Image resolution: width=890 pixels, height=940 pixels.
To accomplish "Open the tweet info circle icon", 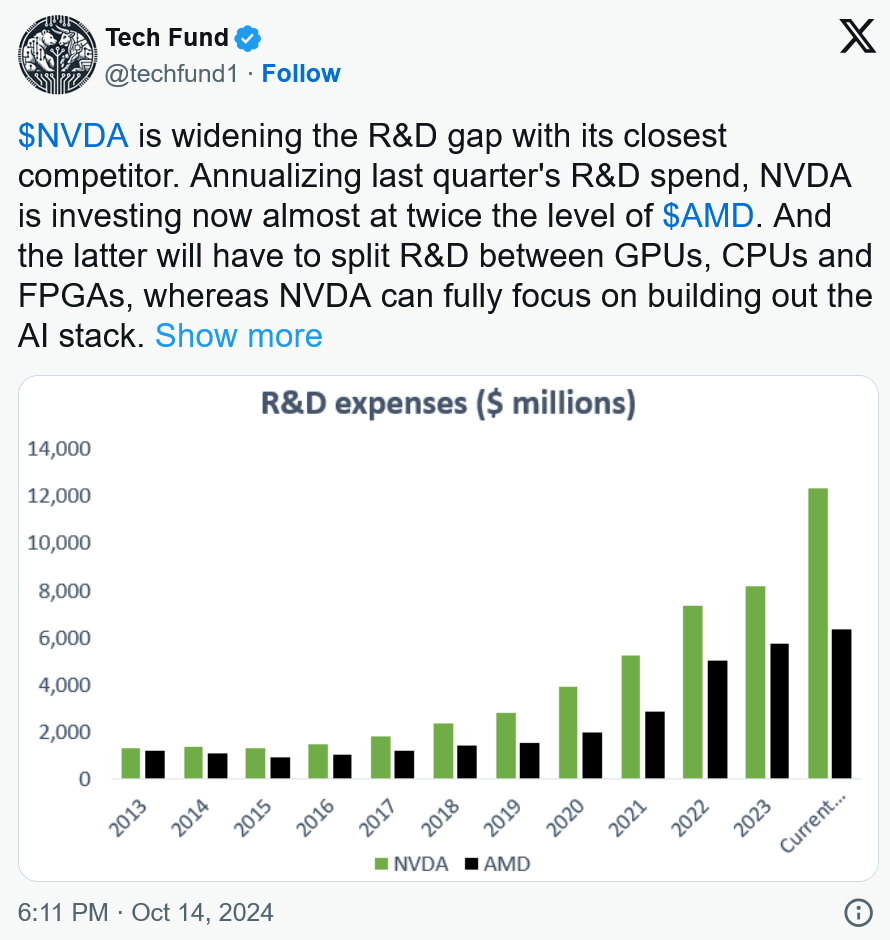I will (x=858, y=913).
